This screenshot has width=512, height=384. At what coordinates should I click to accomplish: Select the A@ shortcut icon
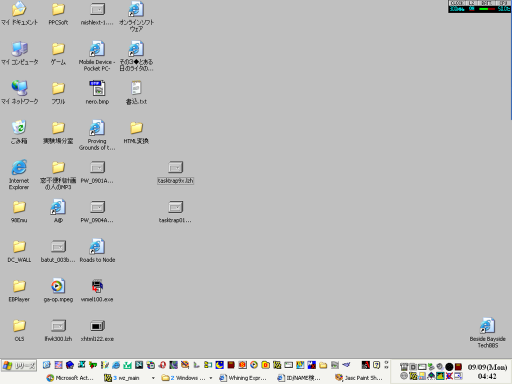pyautogui.click(x=58, y=212)
